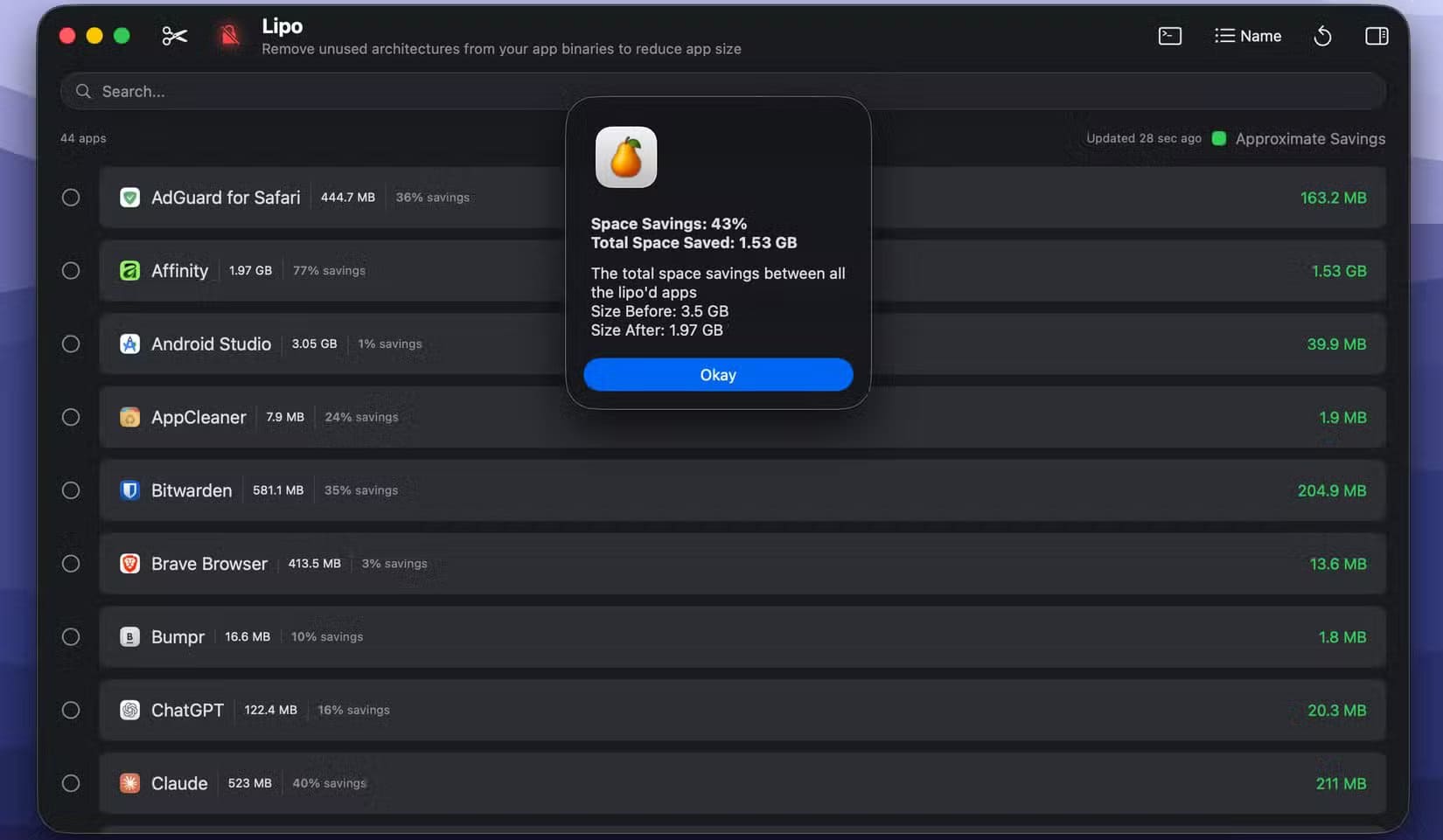Open the Name sorting option
Image resolution: width=1443 pixels, height=840 pixels.
tap(1248, 36)
